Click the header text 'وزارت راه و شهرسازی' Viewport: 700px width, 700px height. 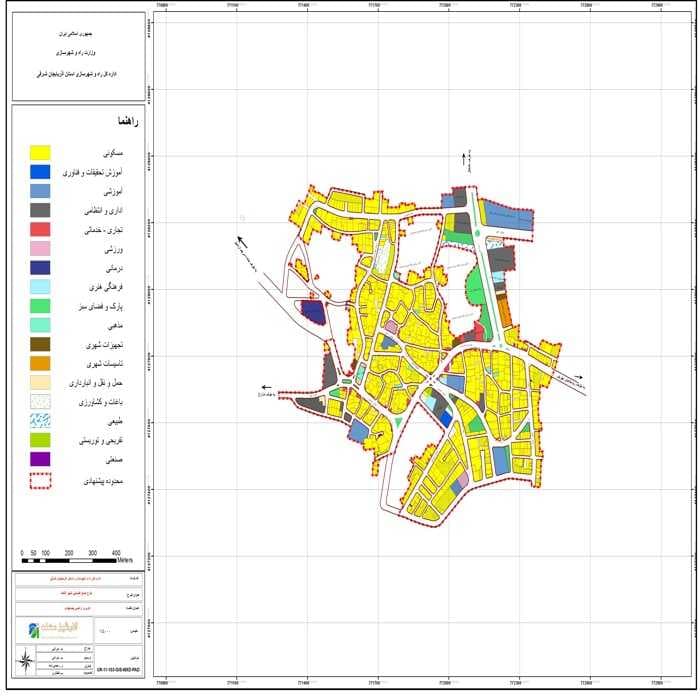click(x=75, y=53)
